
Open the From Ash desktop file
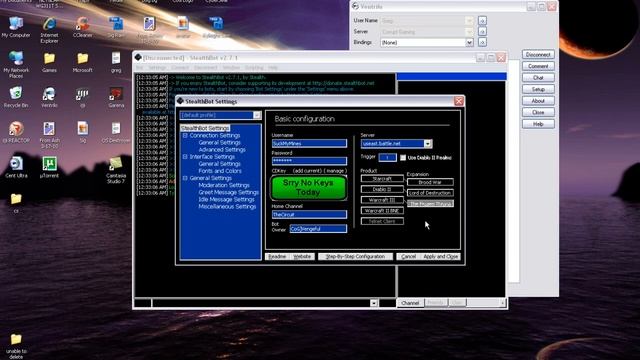(x=49, y=135)
